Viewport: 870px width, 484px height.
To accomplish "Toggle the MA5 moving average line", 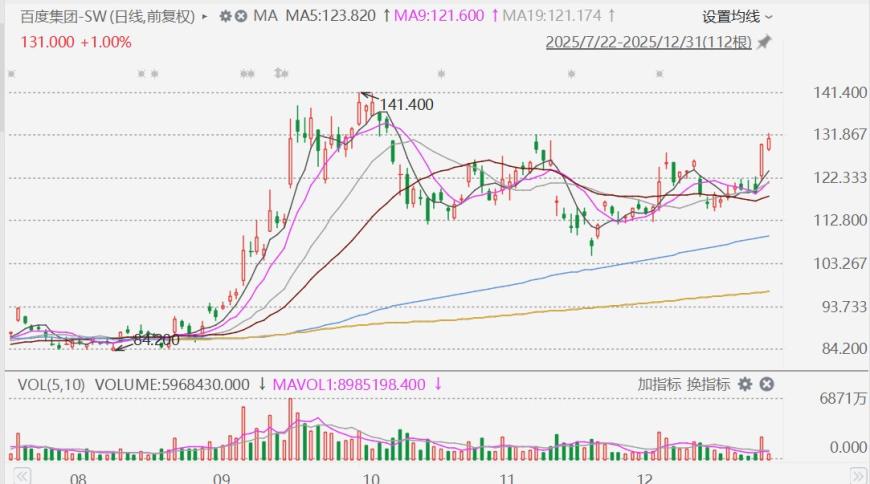I will click(x=316, y=16).
